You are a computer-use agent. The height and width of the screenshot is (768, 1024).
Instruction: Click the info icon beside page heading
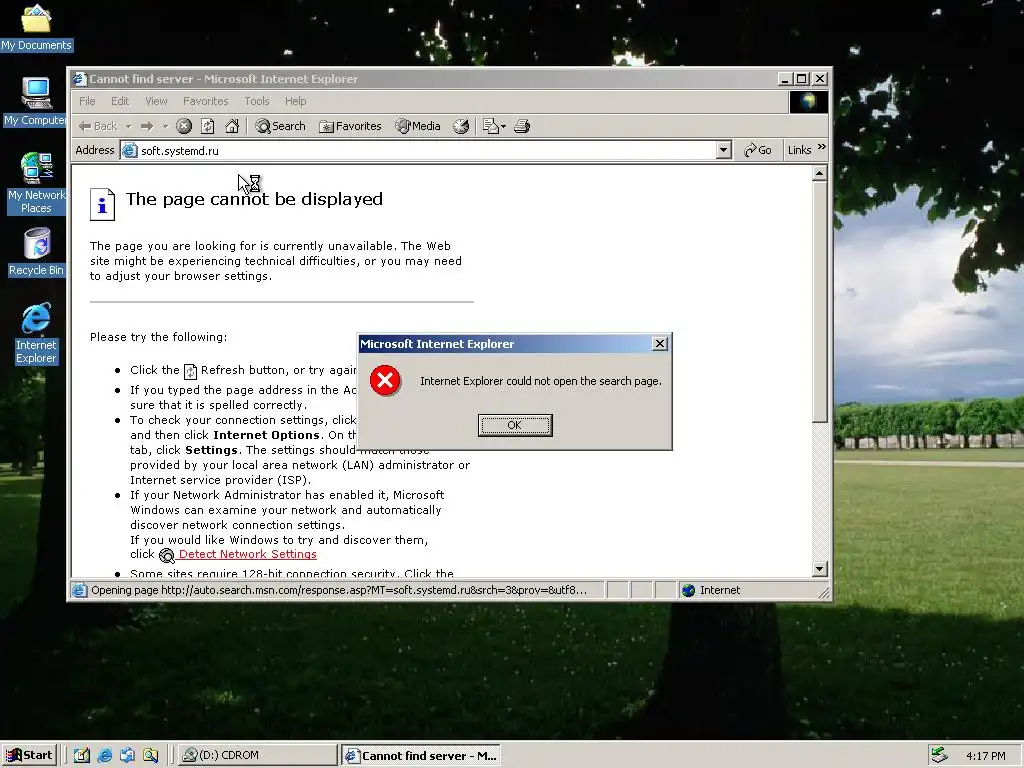102,204
